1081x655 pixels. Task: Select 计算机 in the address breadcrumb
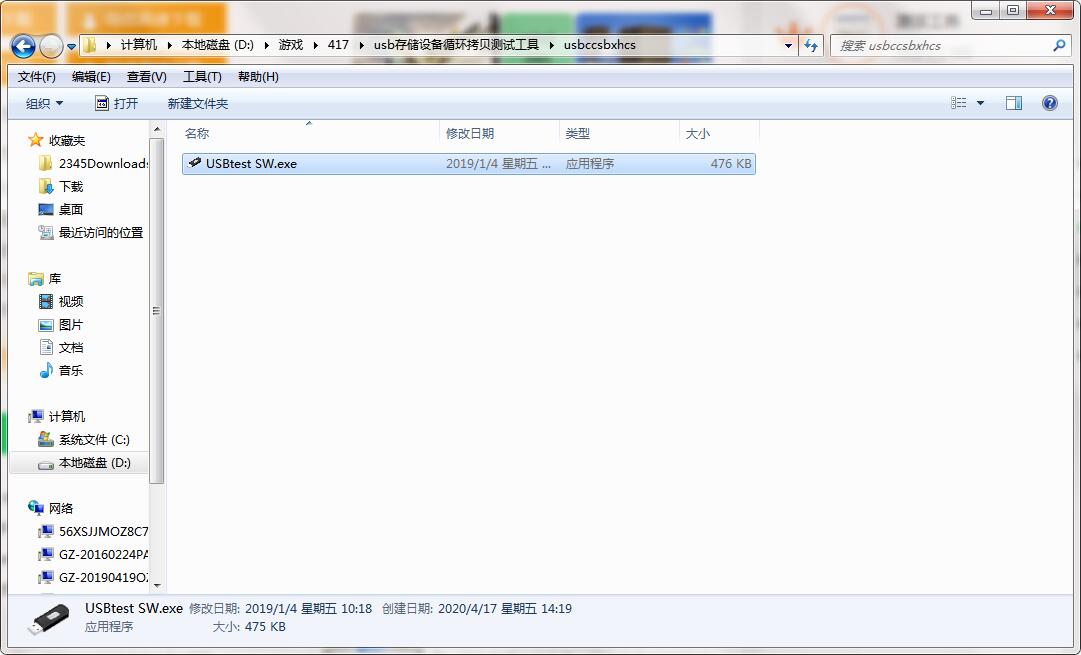(139, 45)
